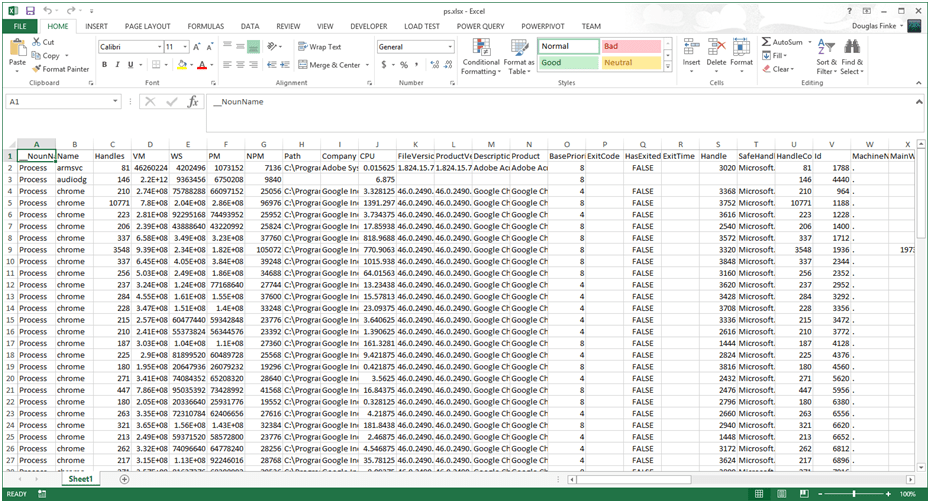Screen dimensions: 931x504
Task: Expand the General number format dropdown
Action: [x=450, y=47]
